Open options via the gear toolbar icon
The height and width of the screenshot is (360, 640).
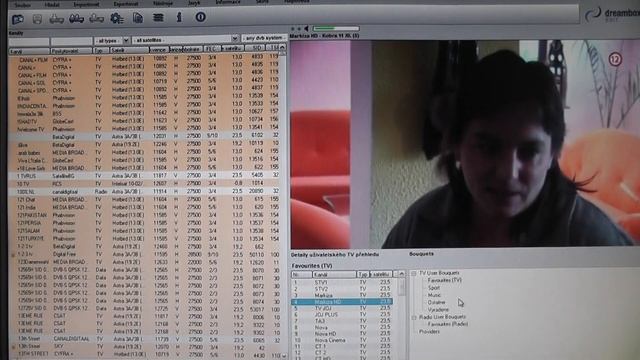117,18
